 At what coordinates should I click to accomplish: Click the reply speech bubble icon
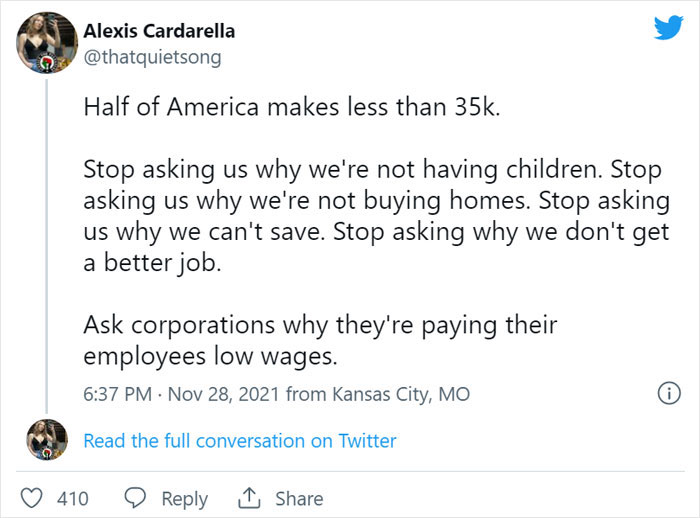coord(135,498)
